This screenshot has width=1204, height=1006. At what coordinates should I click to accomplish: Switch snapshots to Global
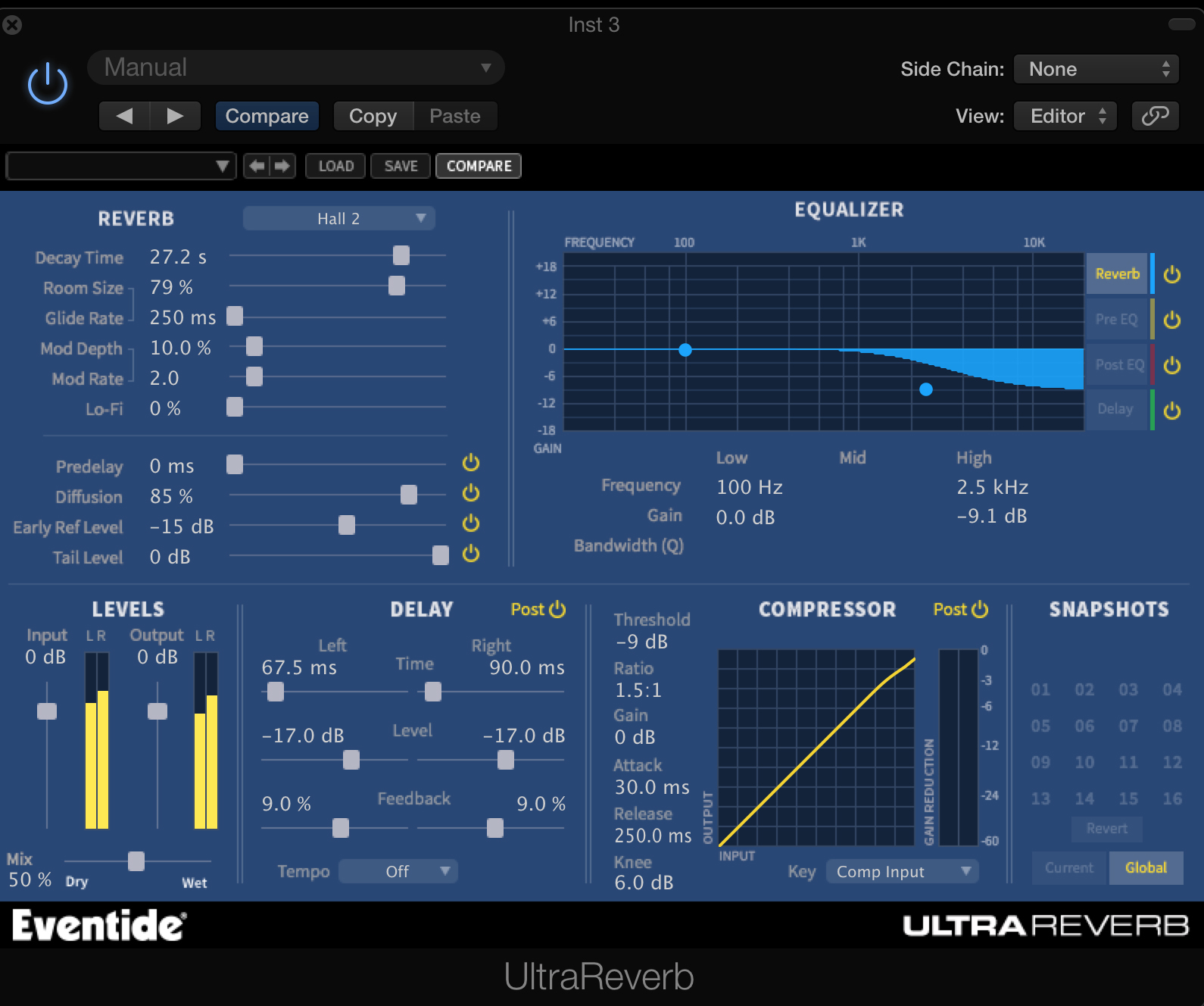tap(1146, 867)
